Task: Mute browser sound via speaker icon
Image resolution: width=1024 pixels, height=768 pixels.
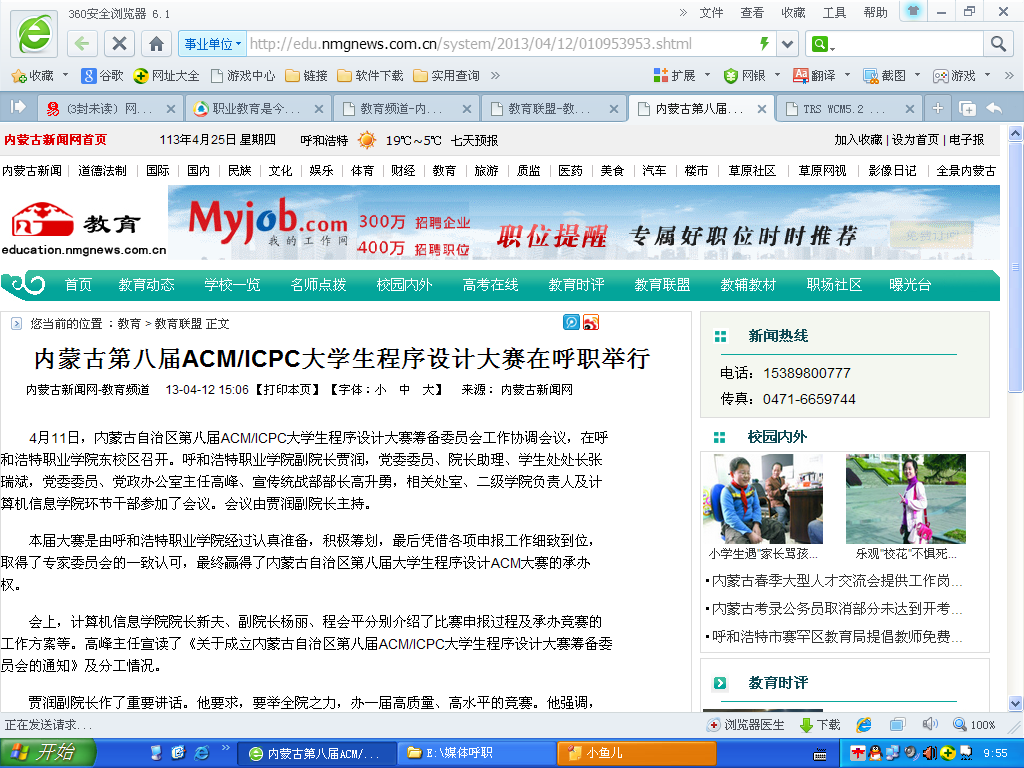Action: click(x=929, y=725)
